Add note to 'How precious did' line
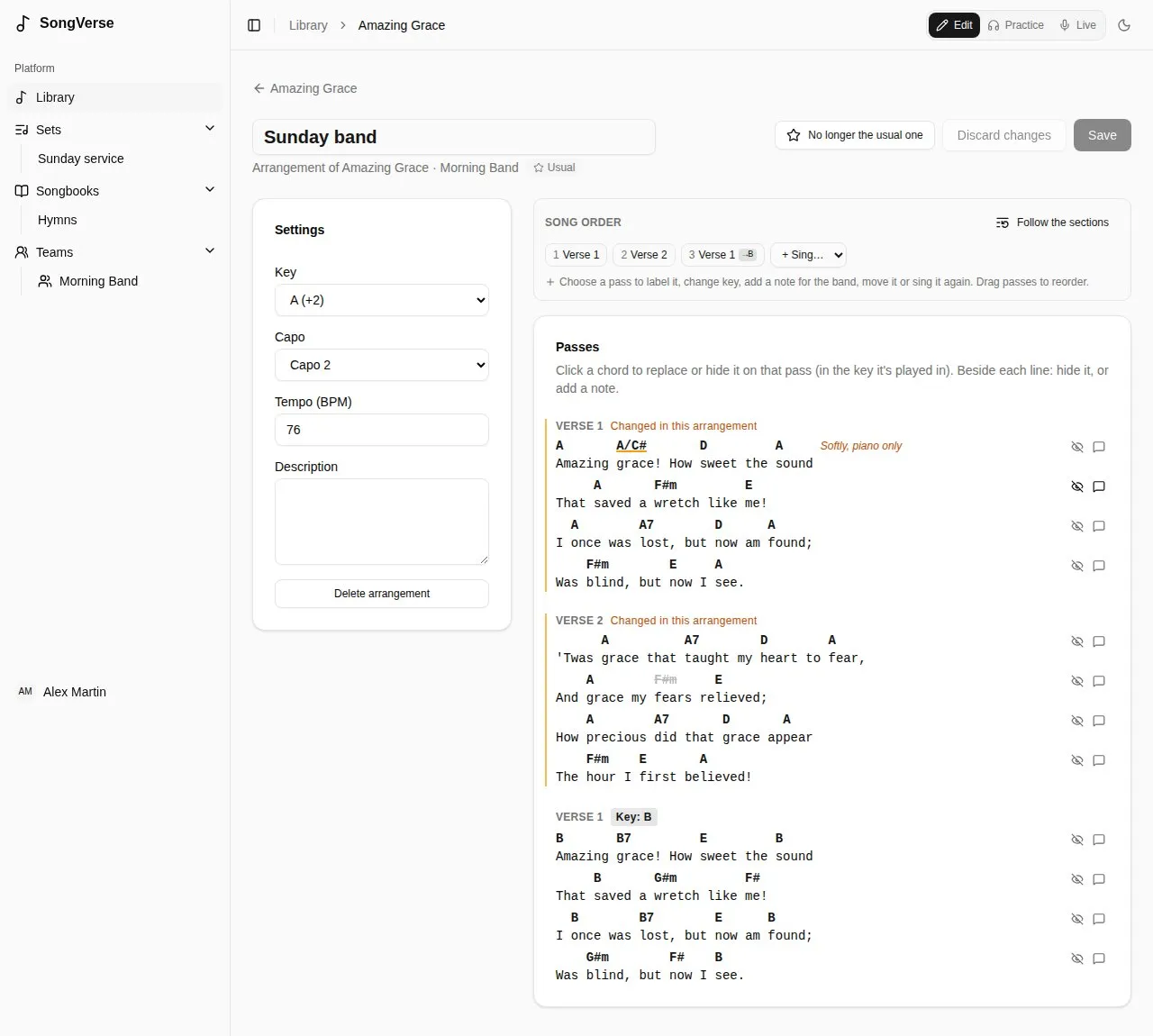 point(1099,721)
